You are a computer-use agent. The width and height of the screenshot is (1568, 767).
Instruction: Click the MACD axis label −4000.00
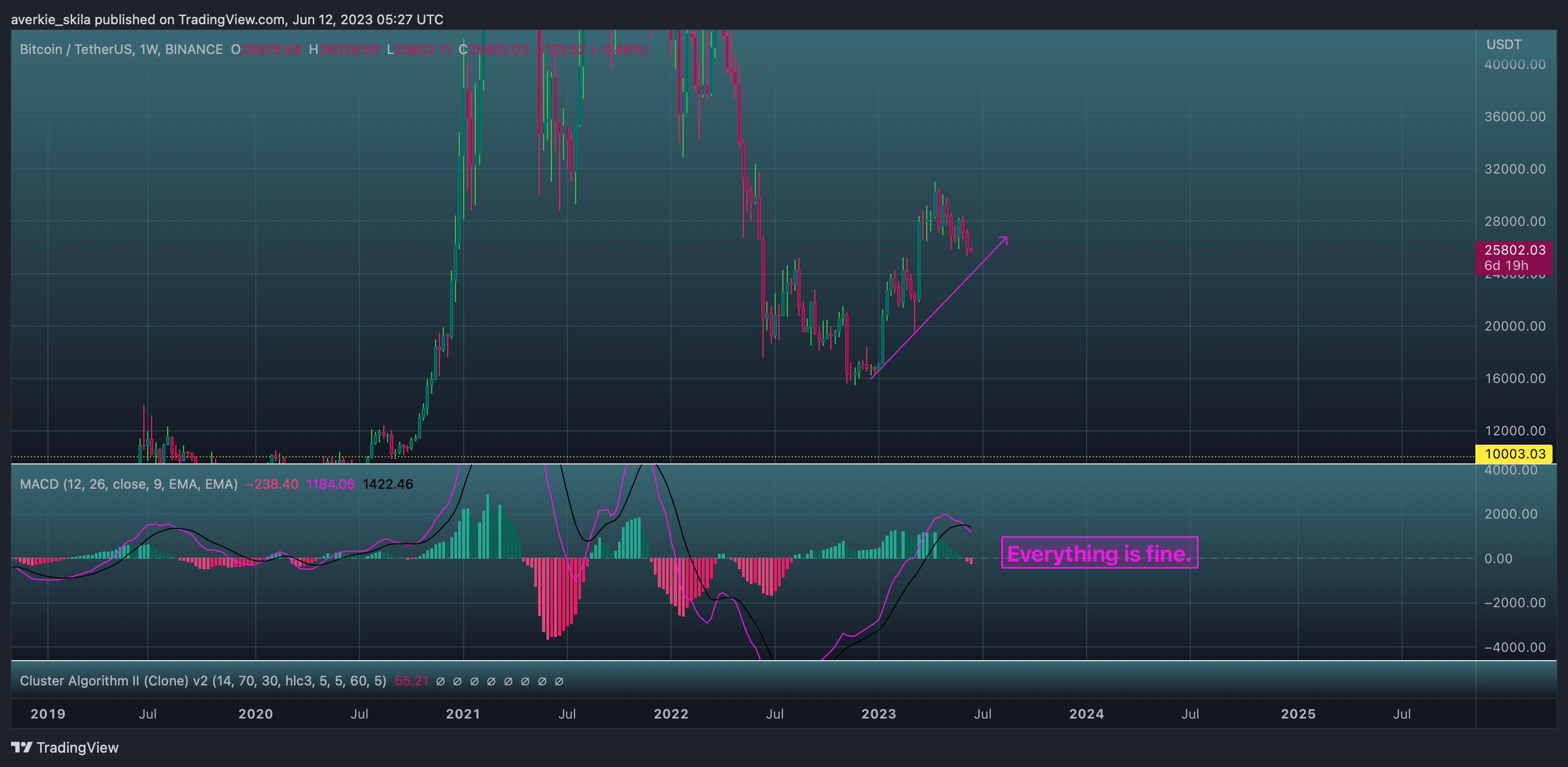pyautogui.click(x=1515, y=647)
